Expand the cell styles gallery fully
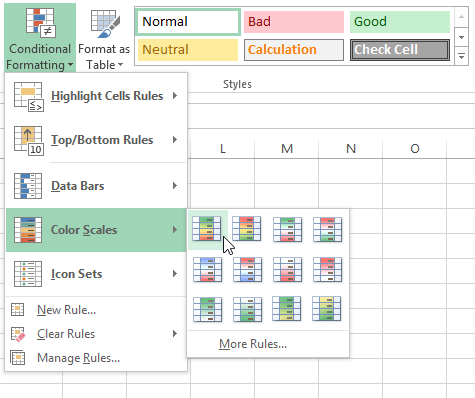The width and height of the screenshot is (475, 398). pyautogui.click(x=461, y=56)
